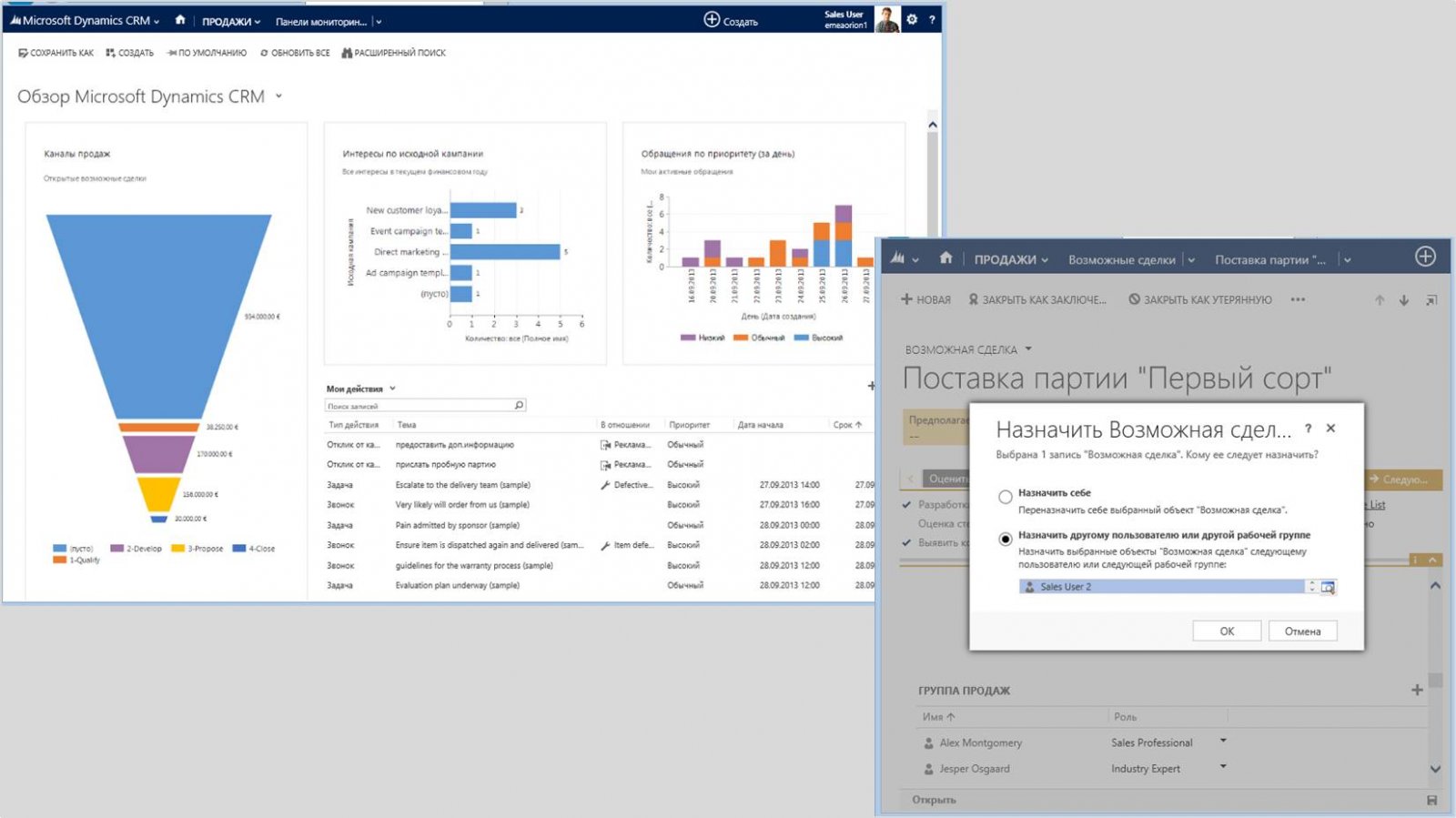Open settings gear in dashboard header

[x=912, y=19]
